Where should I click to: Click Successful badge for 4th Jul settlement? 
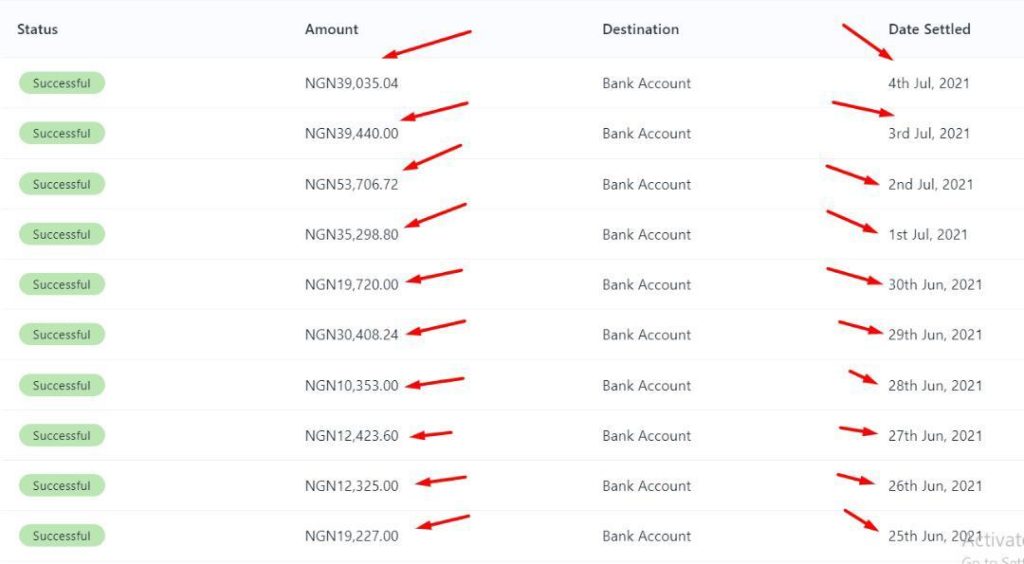click(x=62, y=83)
